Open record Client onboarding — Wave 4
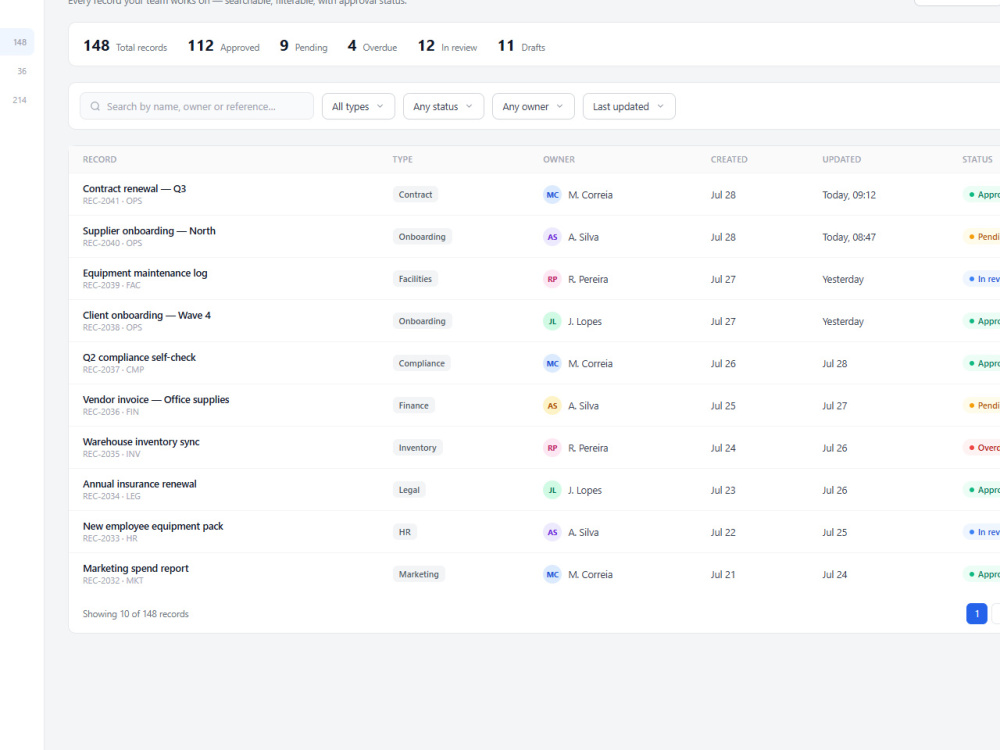1000x750 pixels. [147, 315]
